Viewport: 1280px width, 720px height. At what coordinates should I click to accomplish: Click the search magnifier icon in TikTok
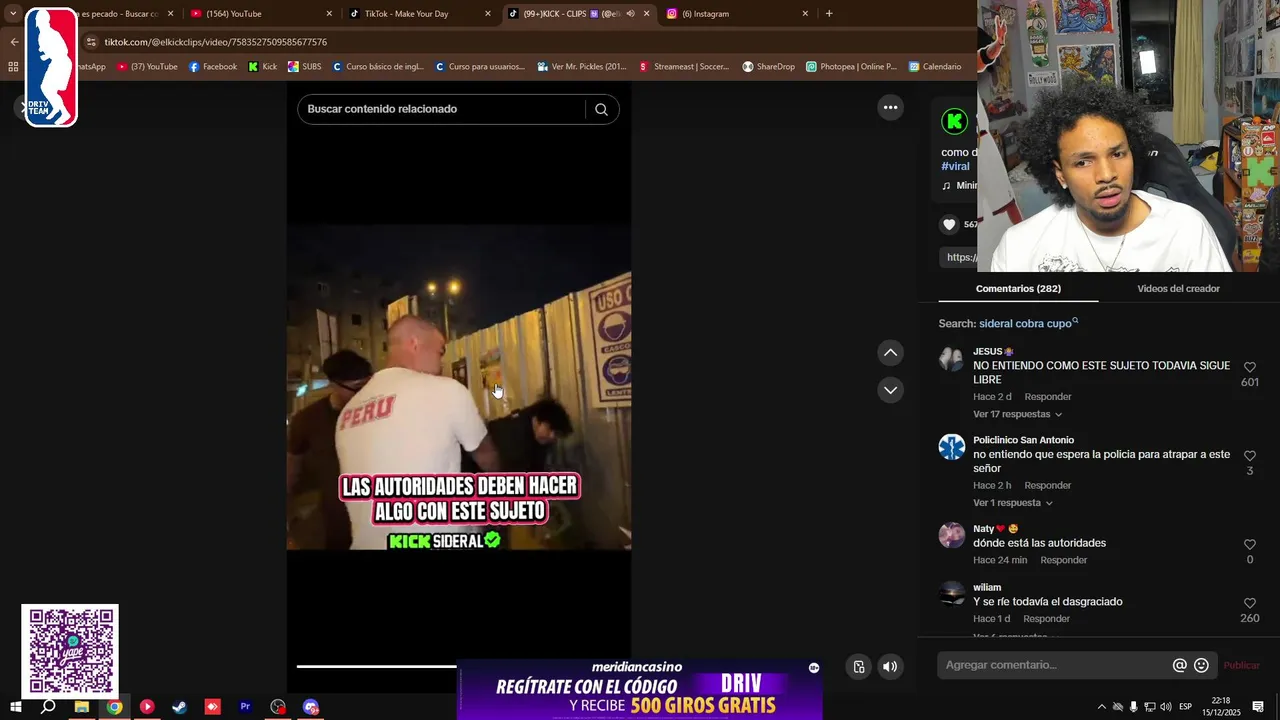(x=601, y=109)
